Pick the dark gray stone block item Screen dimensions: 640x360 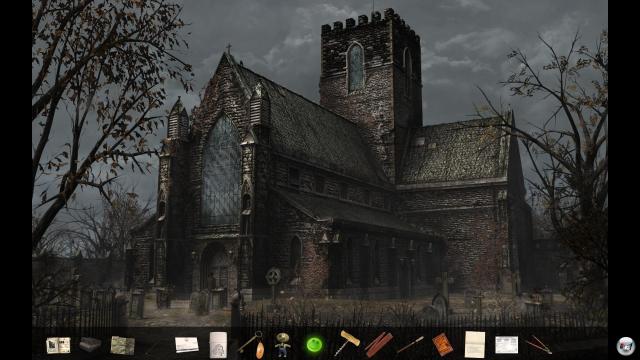coord(90,344)
